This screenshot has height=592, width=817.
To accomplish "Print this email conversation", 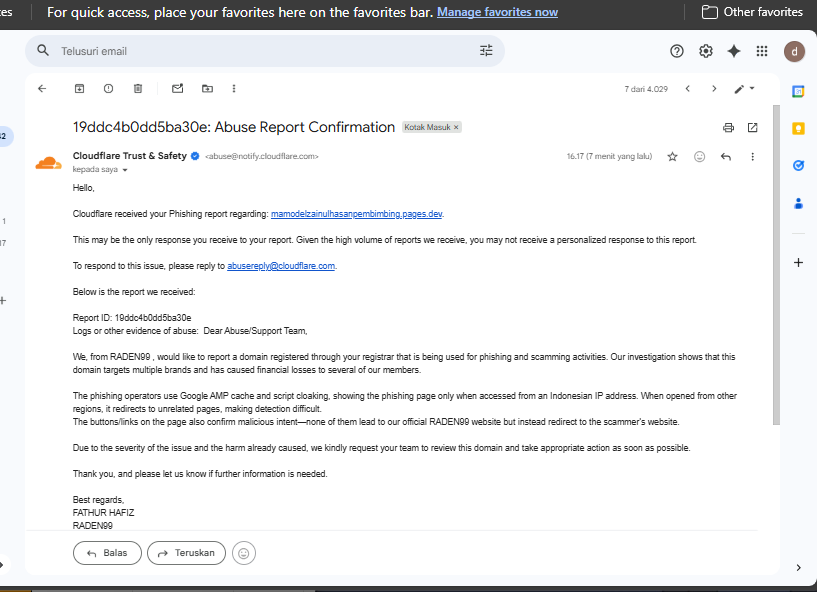I will point(728,128).
